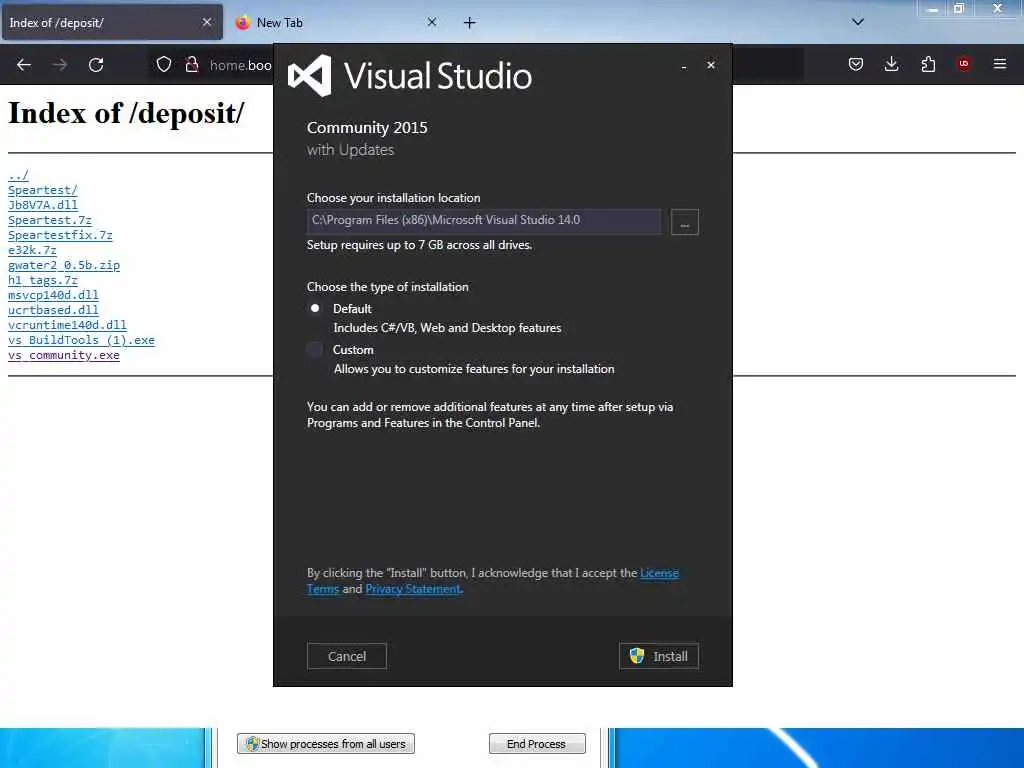
Task: Download Speartestfix.7z archive
Action: (60, 235)
